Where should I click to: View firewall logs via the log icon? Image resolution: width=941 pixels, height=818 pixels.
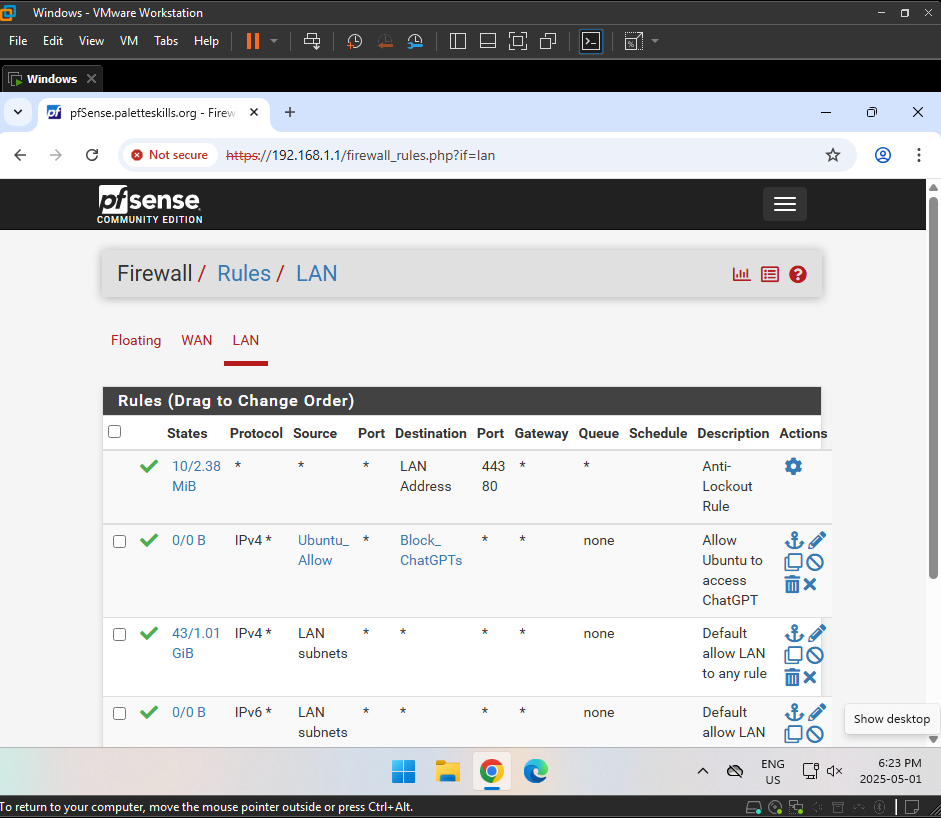point(769,273)
